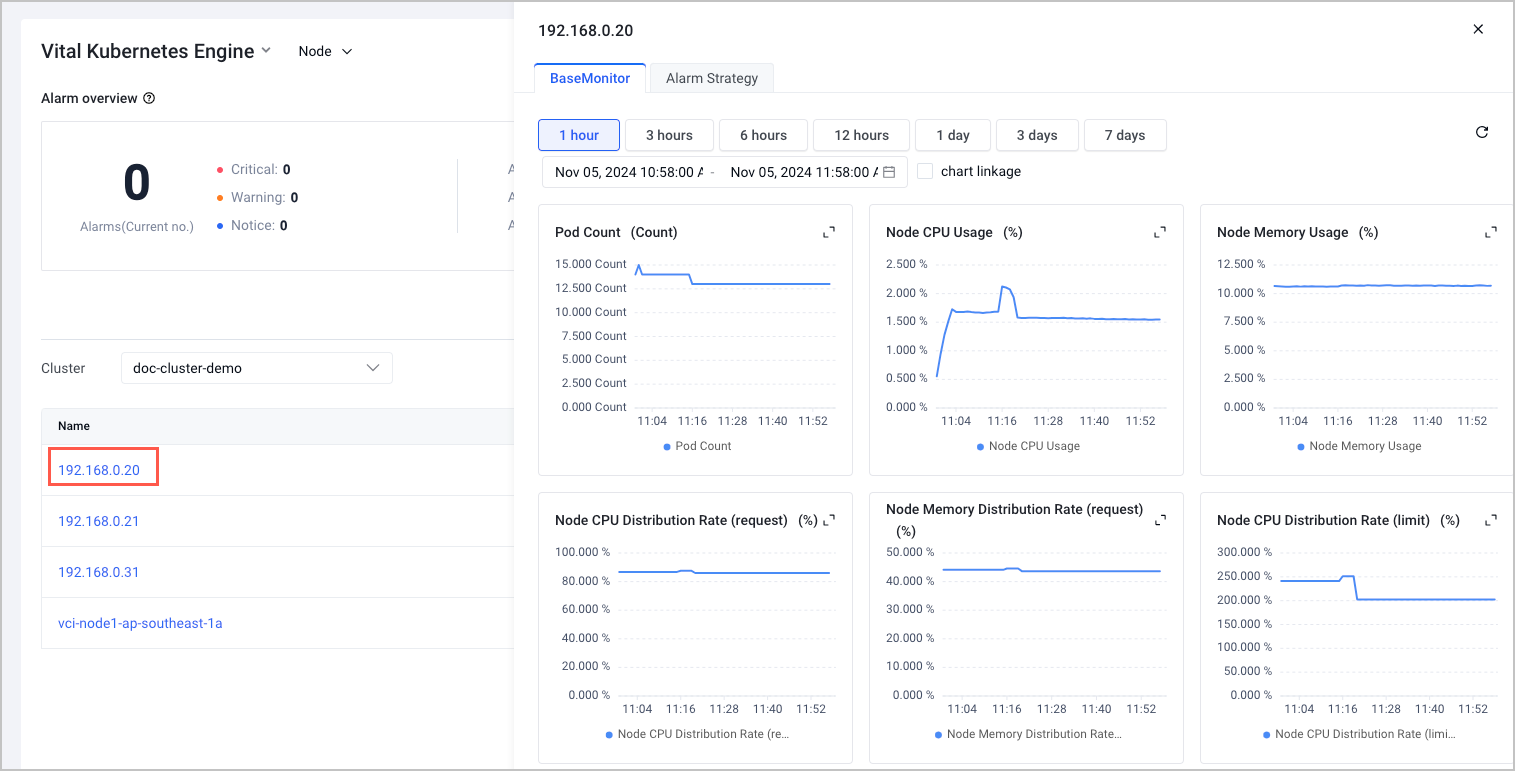Toggle the Node CPU Usage legend series
Screen dimensions: 1515x771
coord(1028,446)
